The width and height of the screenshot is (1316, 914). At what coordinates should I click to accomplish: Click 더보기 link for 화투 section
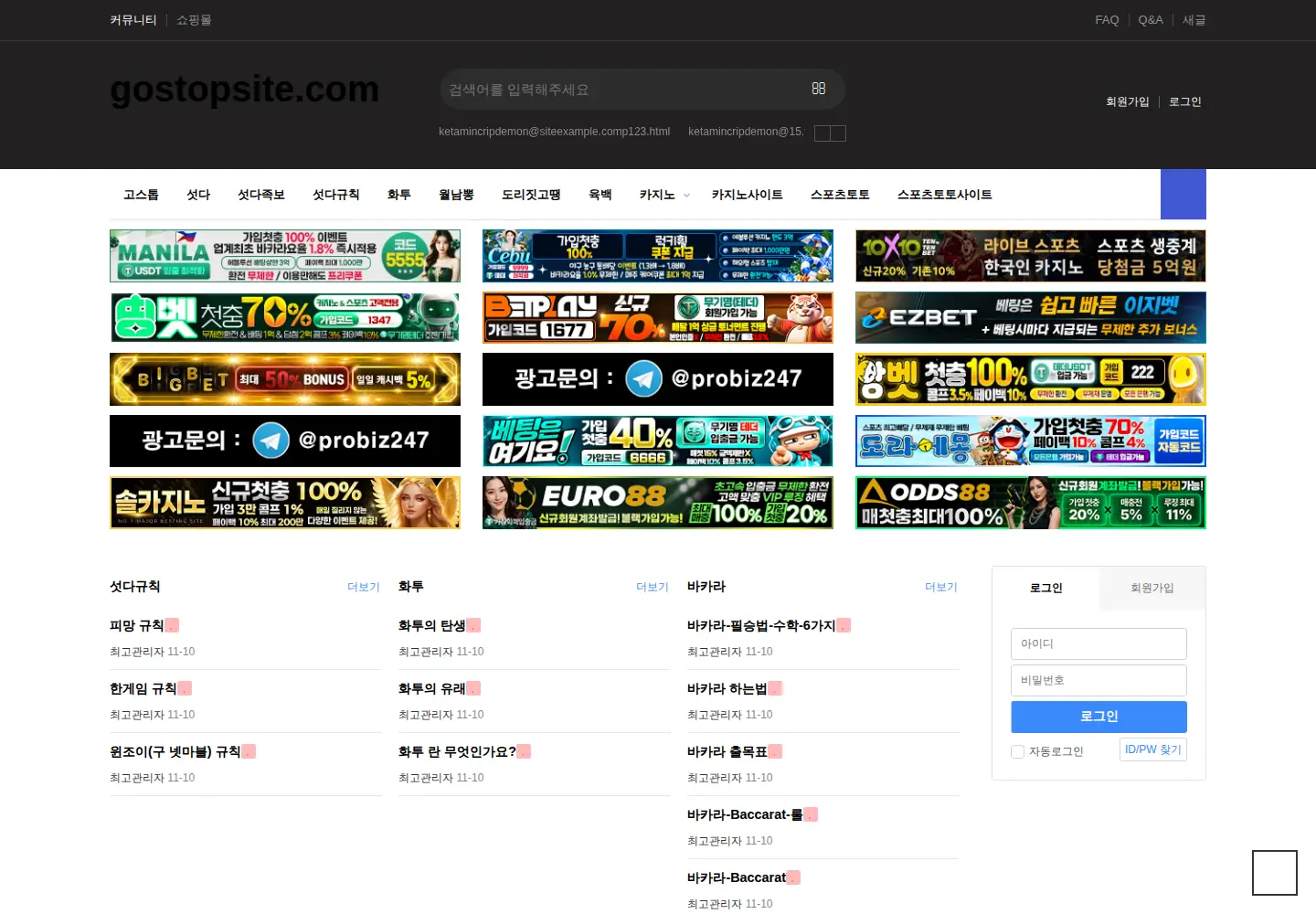click(653, 587)
